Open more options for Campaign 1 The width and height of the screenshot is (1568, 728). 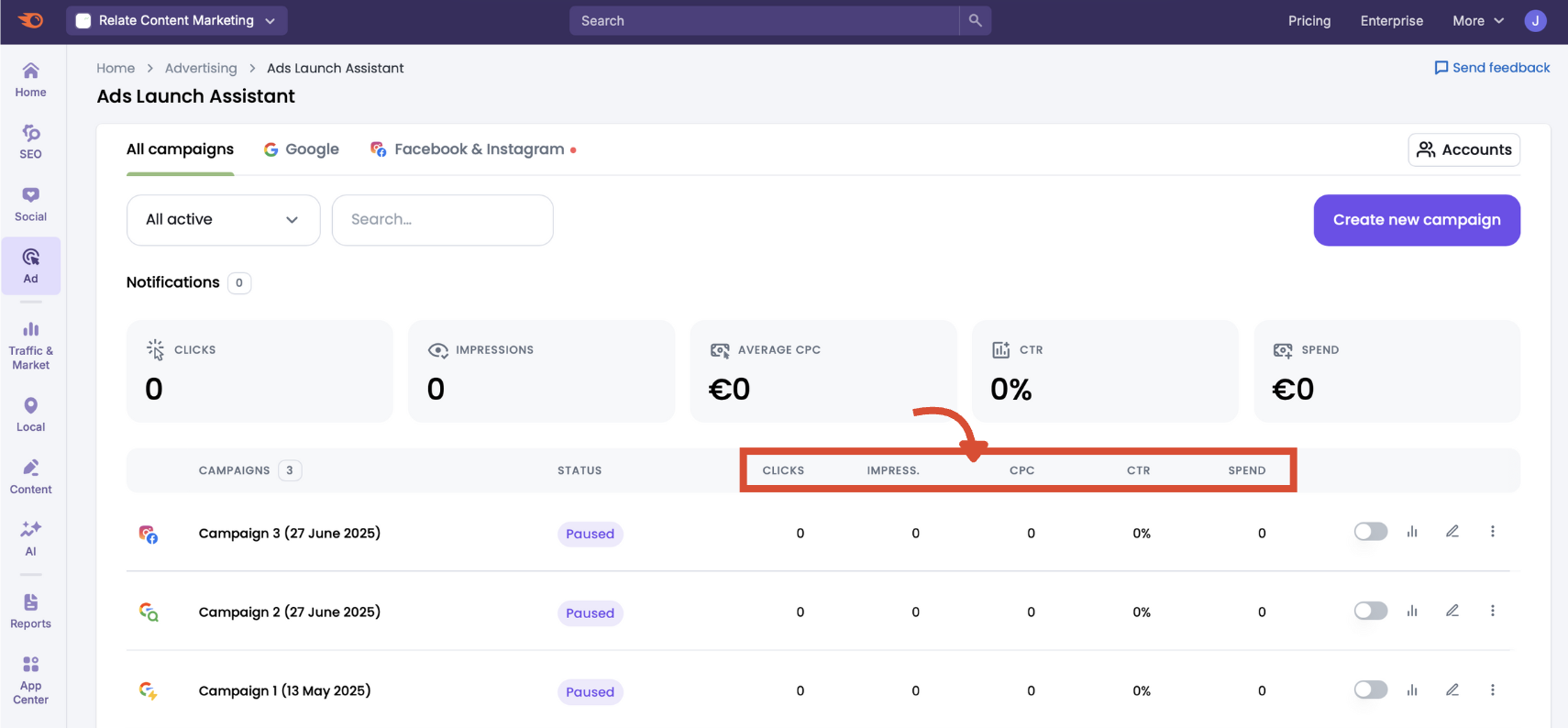pyautogui.click(x=1492, y=689)
